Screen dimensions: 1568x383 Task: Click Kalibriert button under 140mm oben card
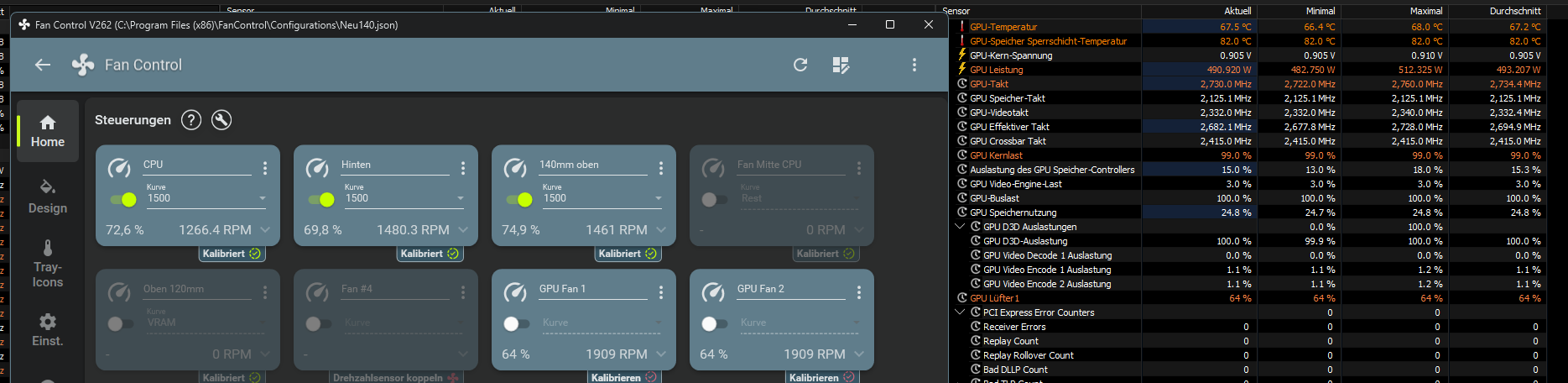tap(628, 254)
